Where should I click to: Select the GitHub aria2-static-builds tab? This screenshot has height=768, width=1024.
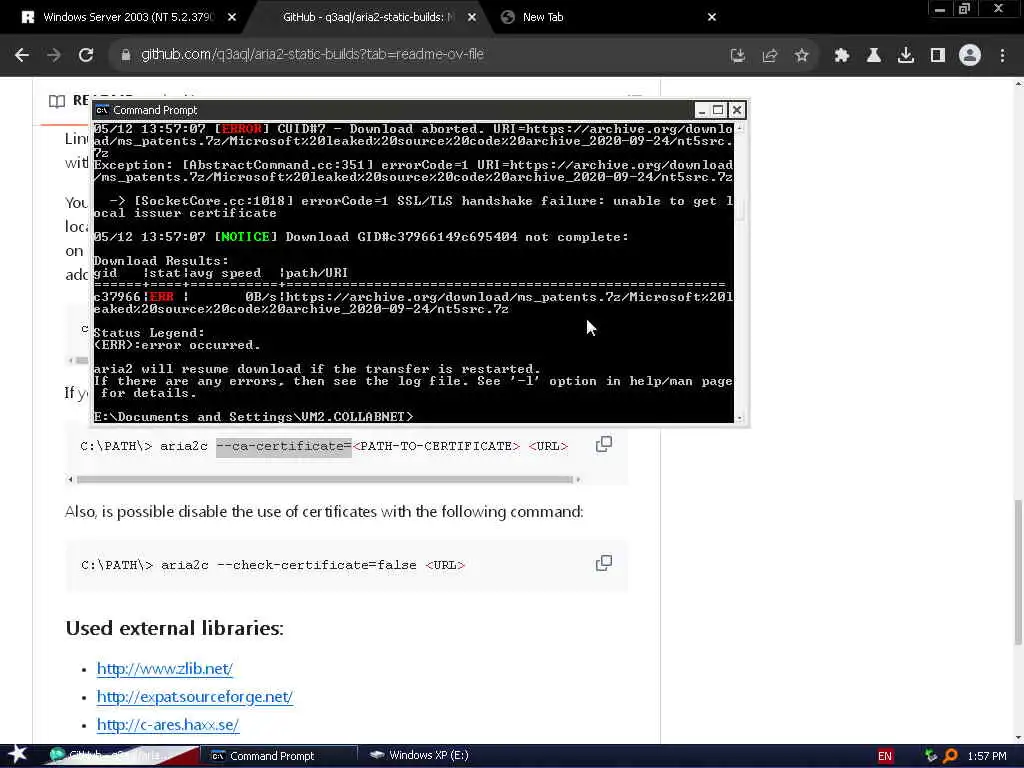pyautogui.click(x=368, y=17)
